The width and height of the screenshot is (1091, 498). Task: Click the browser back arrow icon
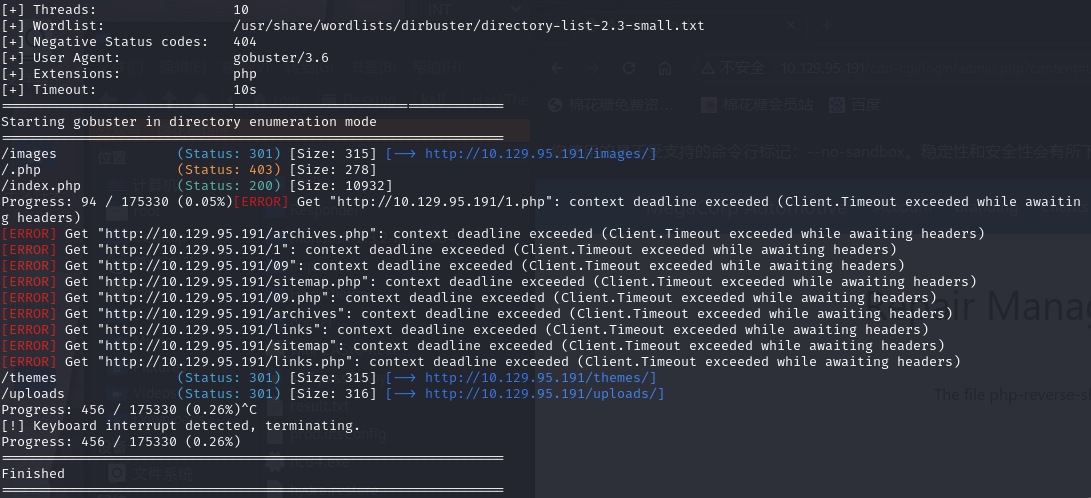pos(557,68)
